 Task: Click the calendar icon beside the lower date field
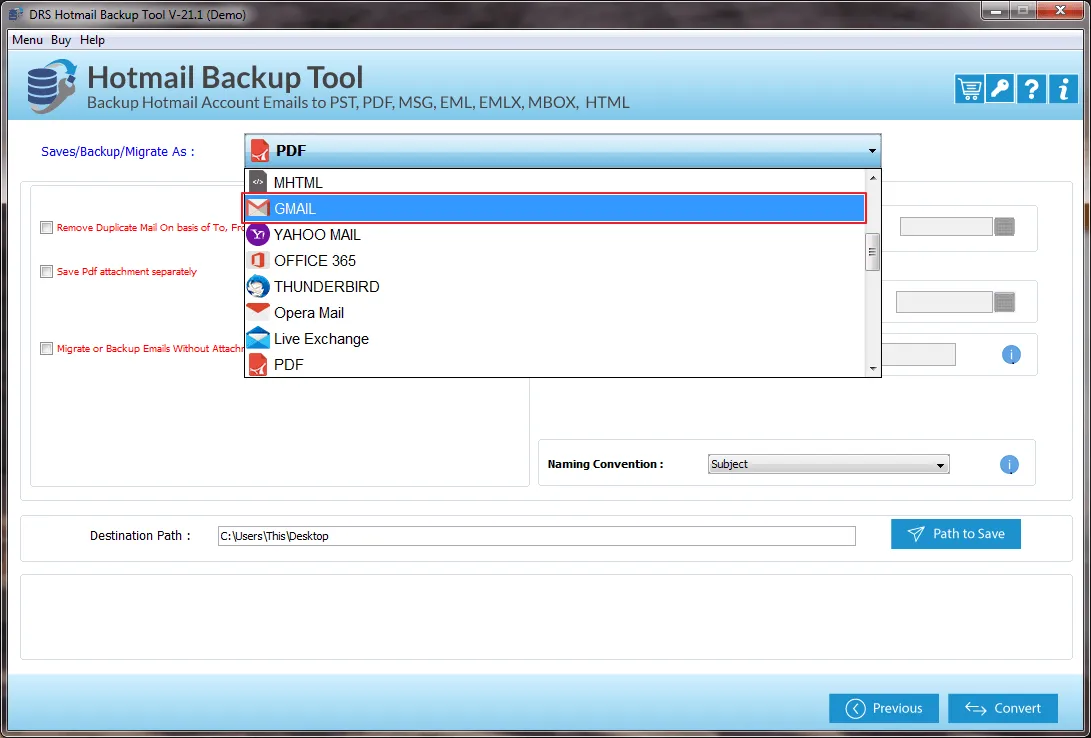point(1004,302)
